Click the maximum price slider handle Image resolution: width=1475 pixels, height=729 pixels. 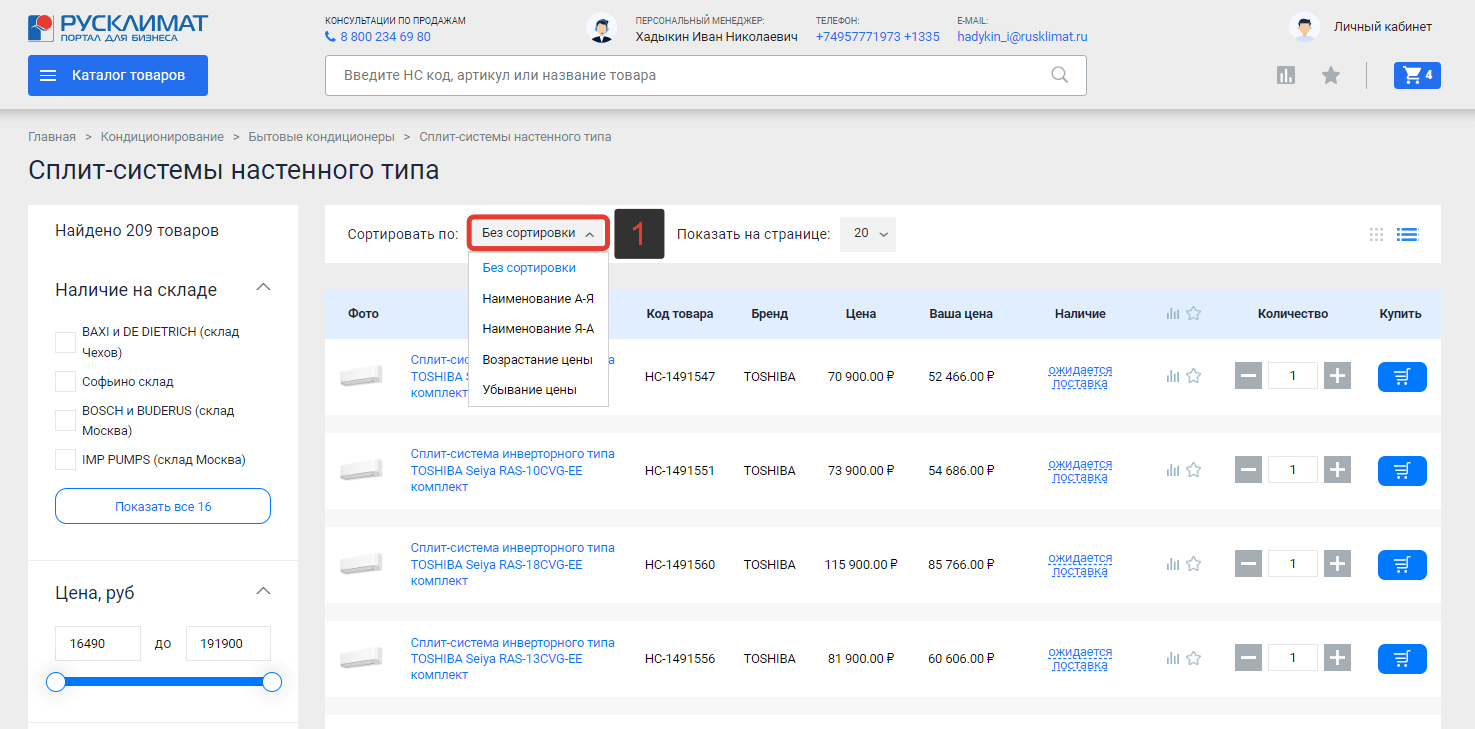tap(271, 682)
